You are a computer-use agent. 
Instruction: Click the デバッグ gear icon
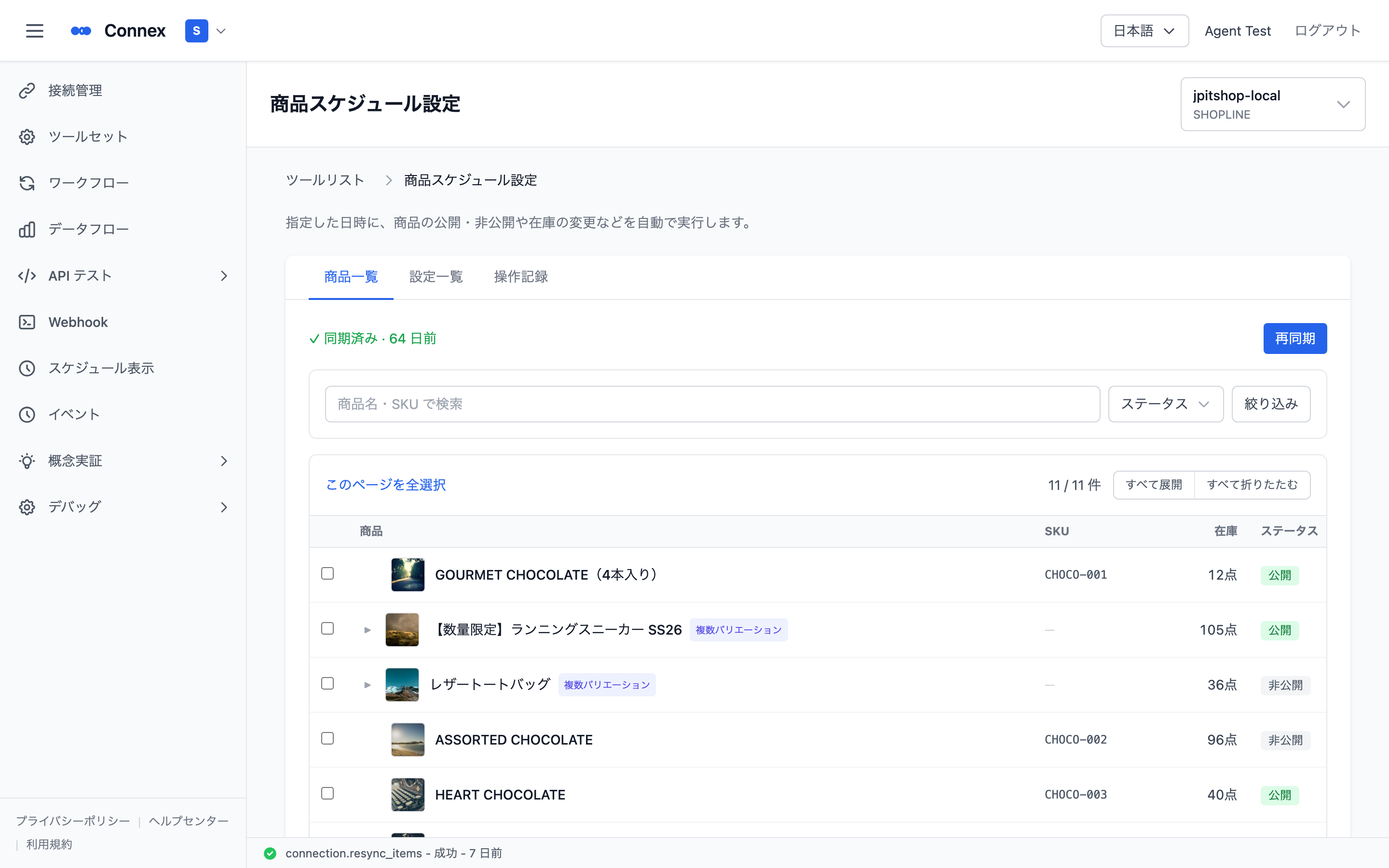pyautogui.click(x=27, y=507)
